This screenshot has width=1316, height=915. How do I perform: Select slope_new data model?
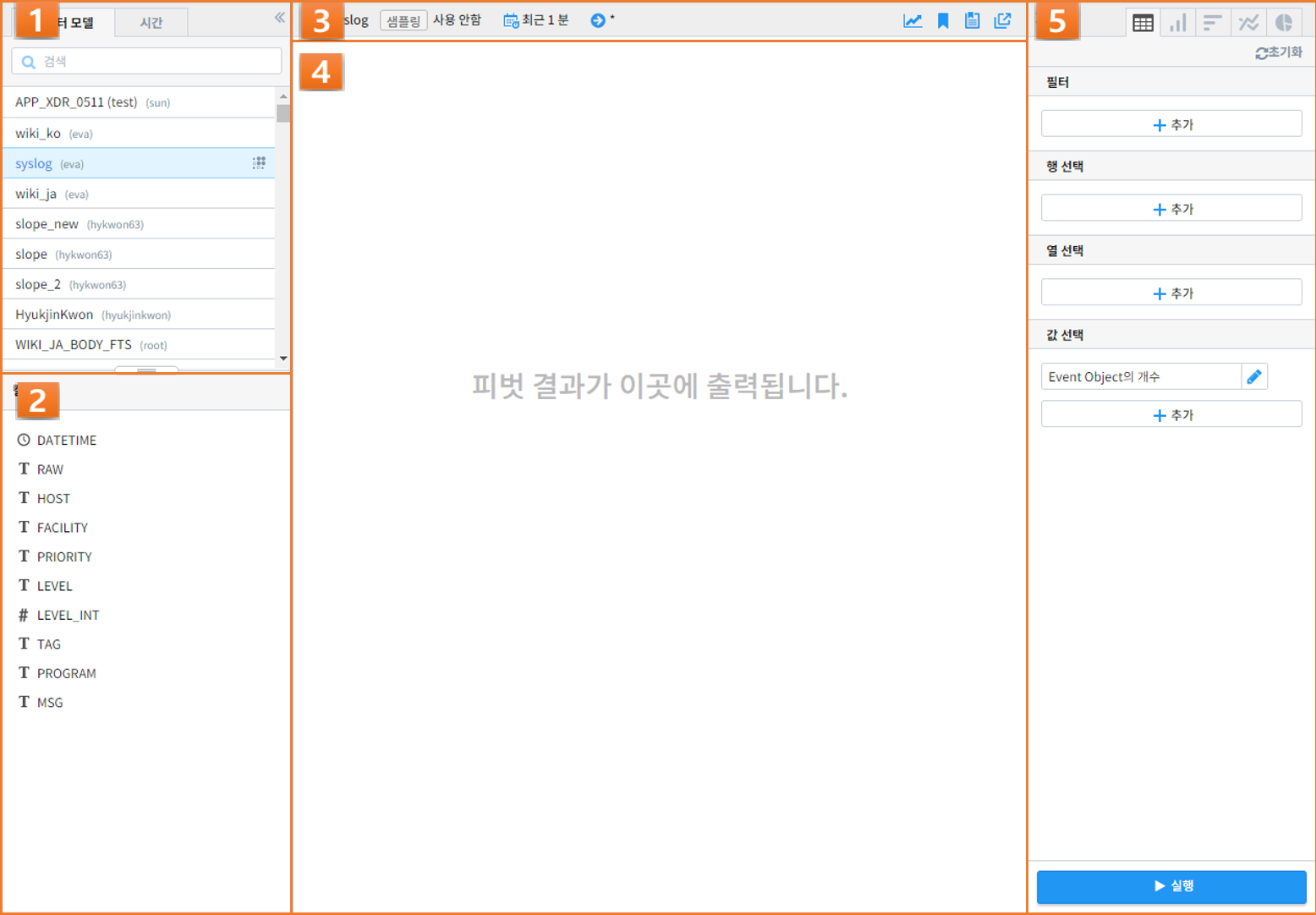[x=139, y=224]
